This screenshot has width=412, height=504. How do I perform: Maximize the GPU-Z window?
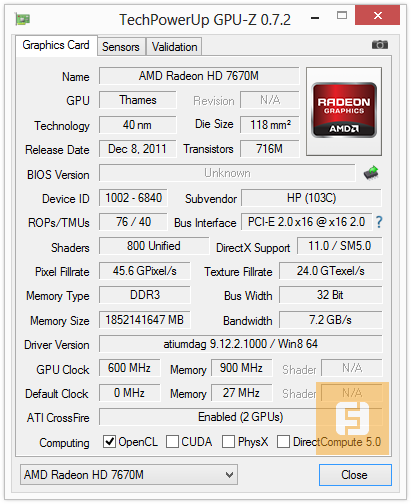tap(342, 15)
